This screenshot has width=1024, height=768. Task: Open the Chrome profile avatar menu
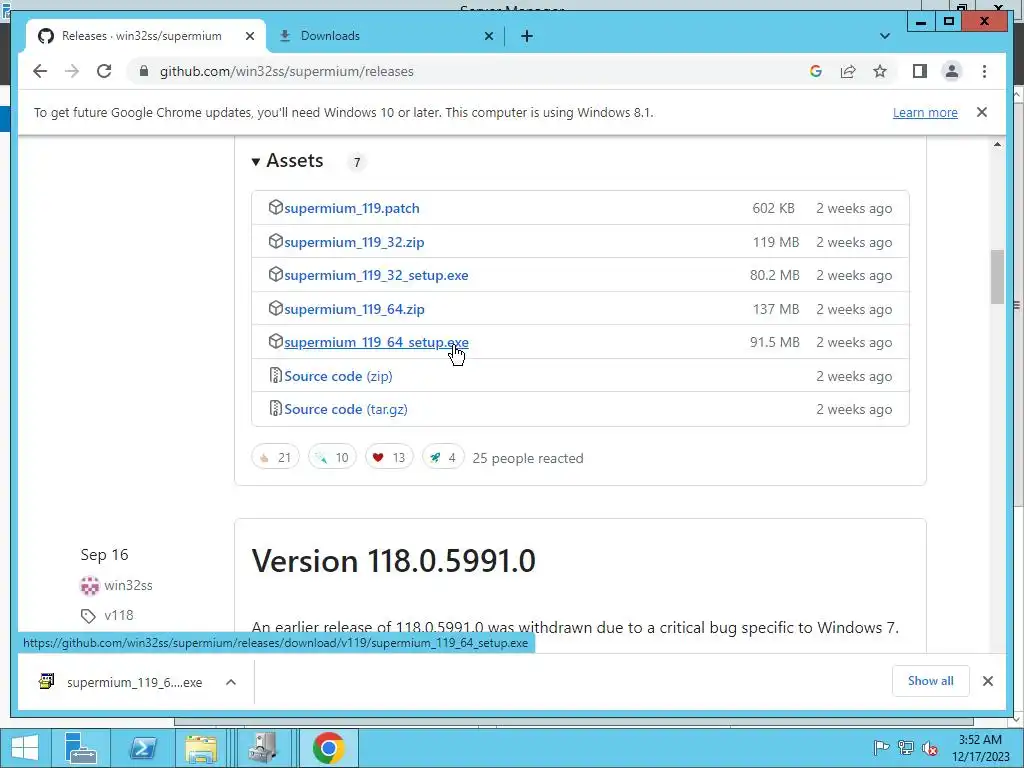click(x=952, y=71)
